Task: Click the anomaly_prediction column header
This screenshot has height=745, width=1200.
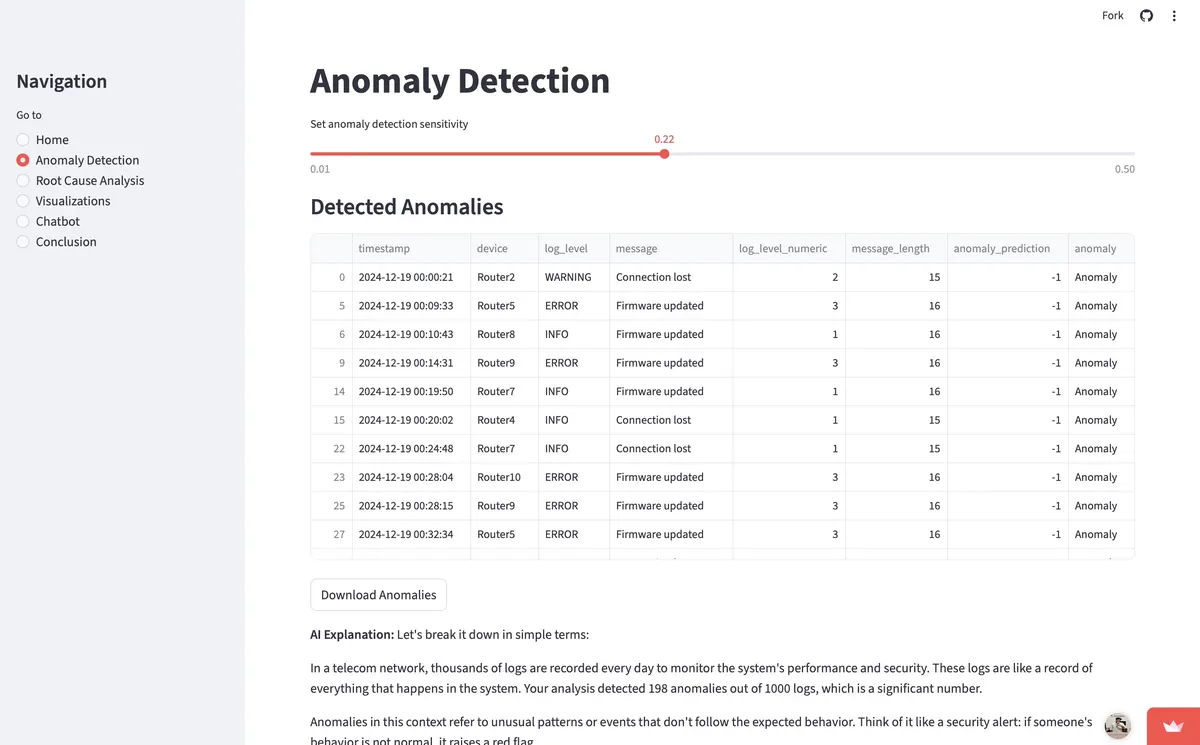Action: click(x=1004, y=248)
